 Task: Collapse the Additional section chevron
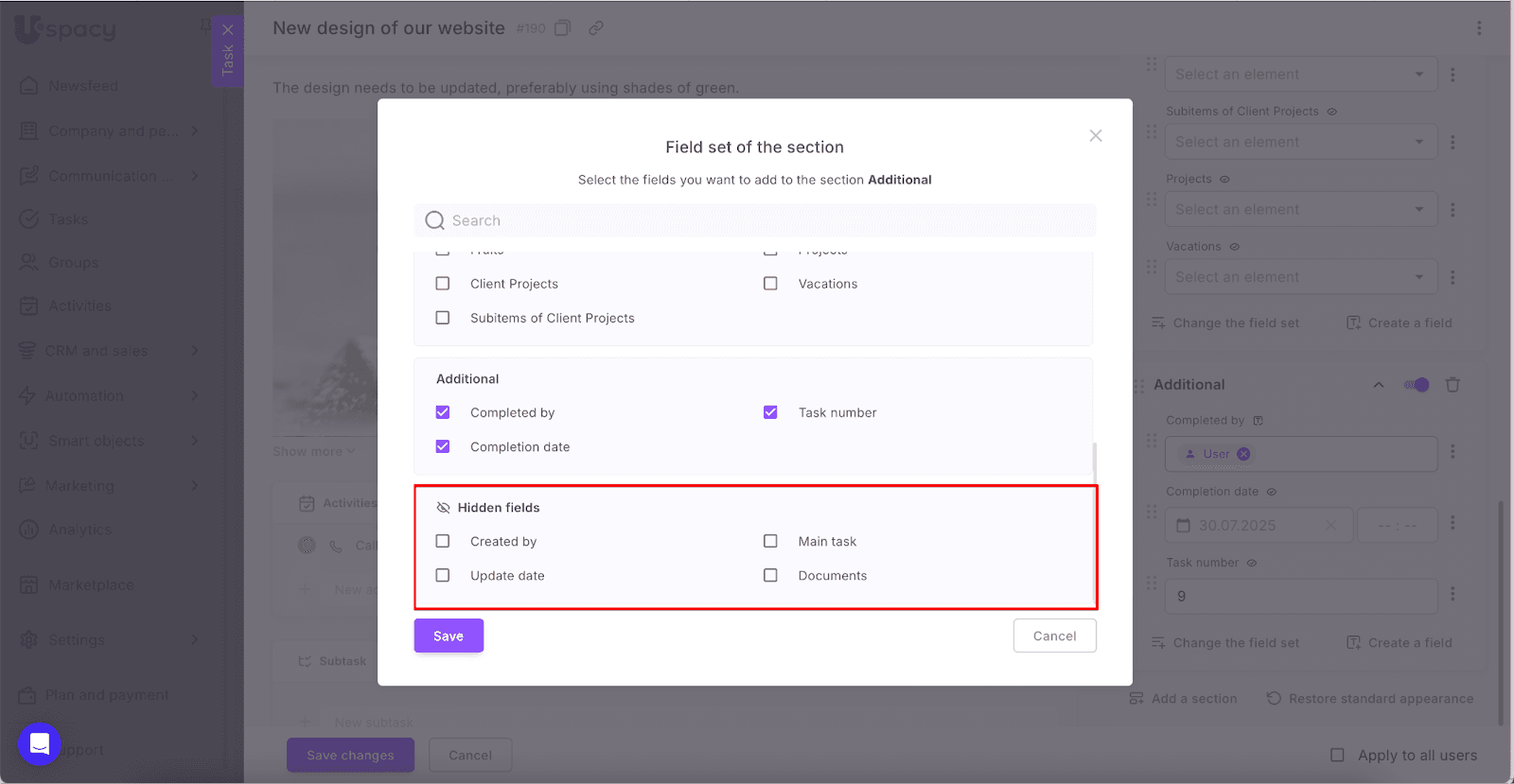1379,385
